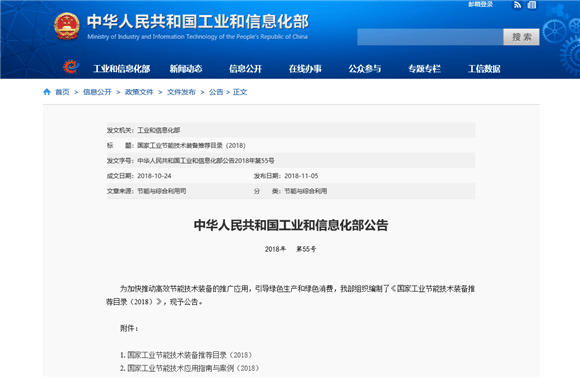Viewport: 580px width, 378px height.
Task: Select 信息公开 in the navigation bar
Action: pyautogui.click(x=245, y=69)
